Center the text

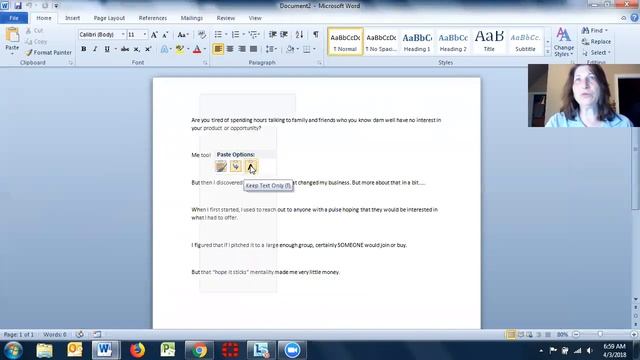pyautogui.click(x=230, y=49)
